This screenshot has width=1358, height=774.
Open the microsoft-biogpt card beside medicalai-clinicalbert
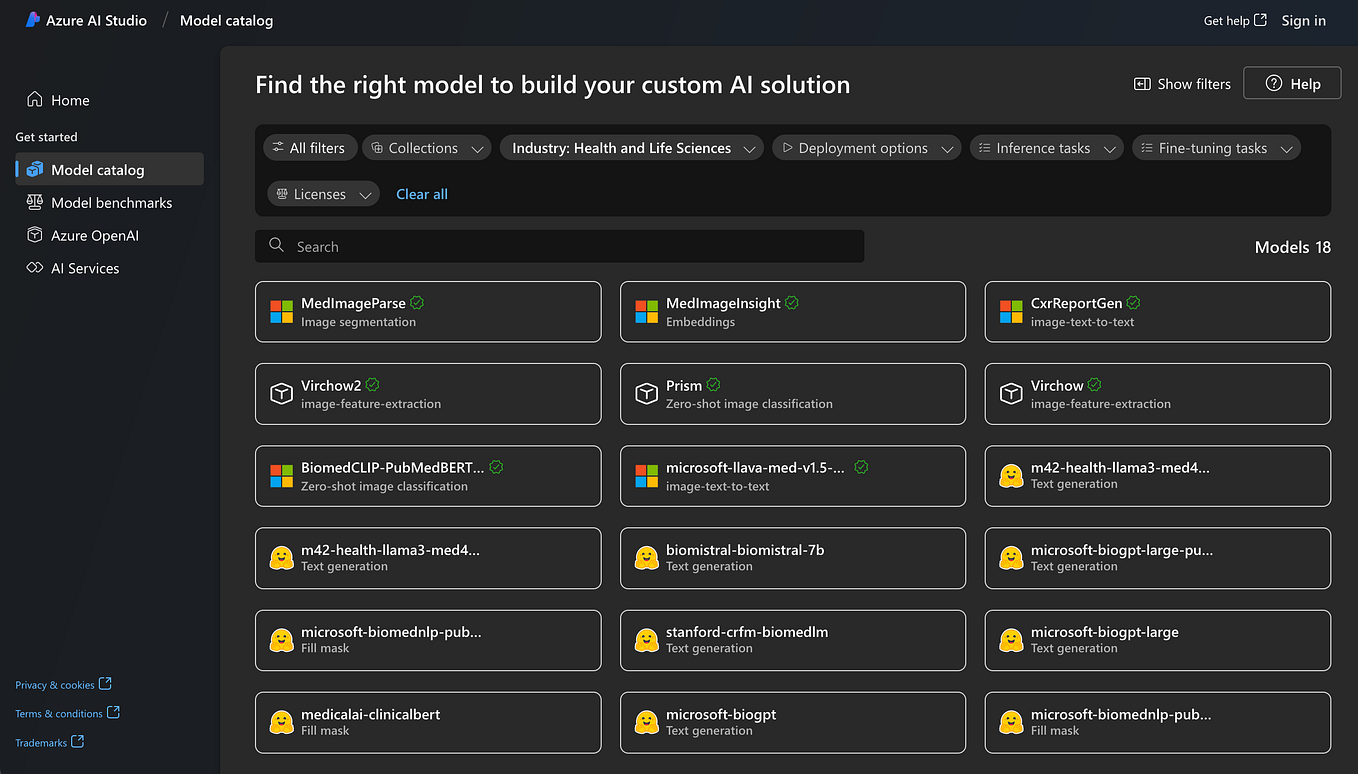tap(793, 722)
